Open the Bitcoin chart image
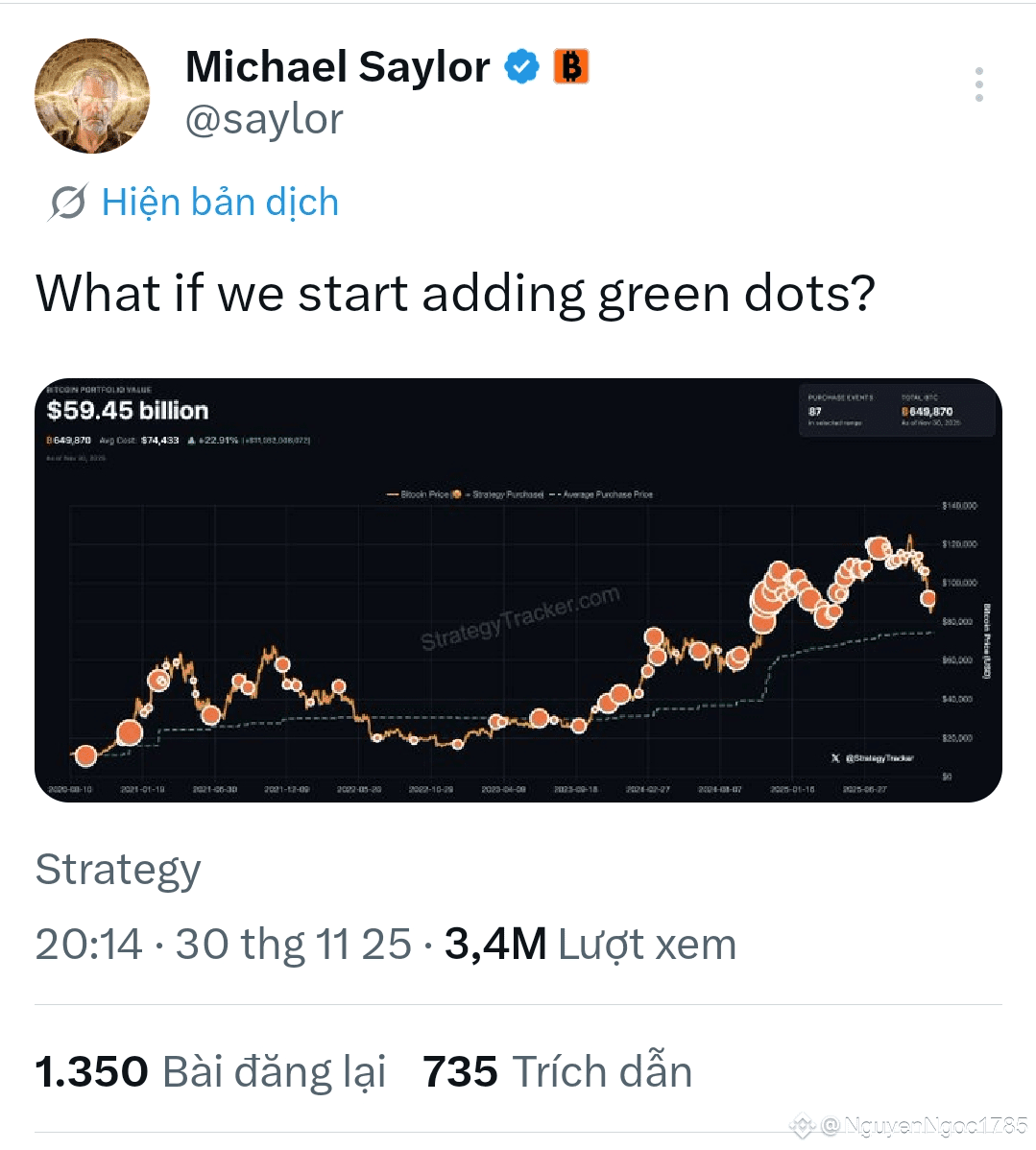 pyautogui.click(x=518, y=589)
